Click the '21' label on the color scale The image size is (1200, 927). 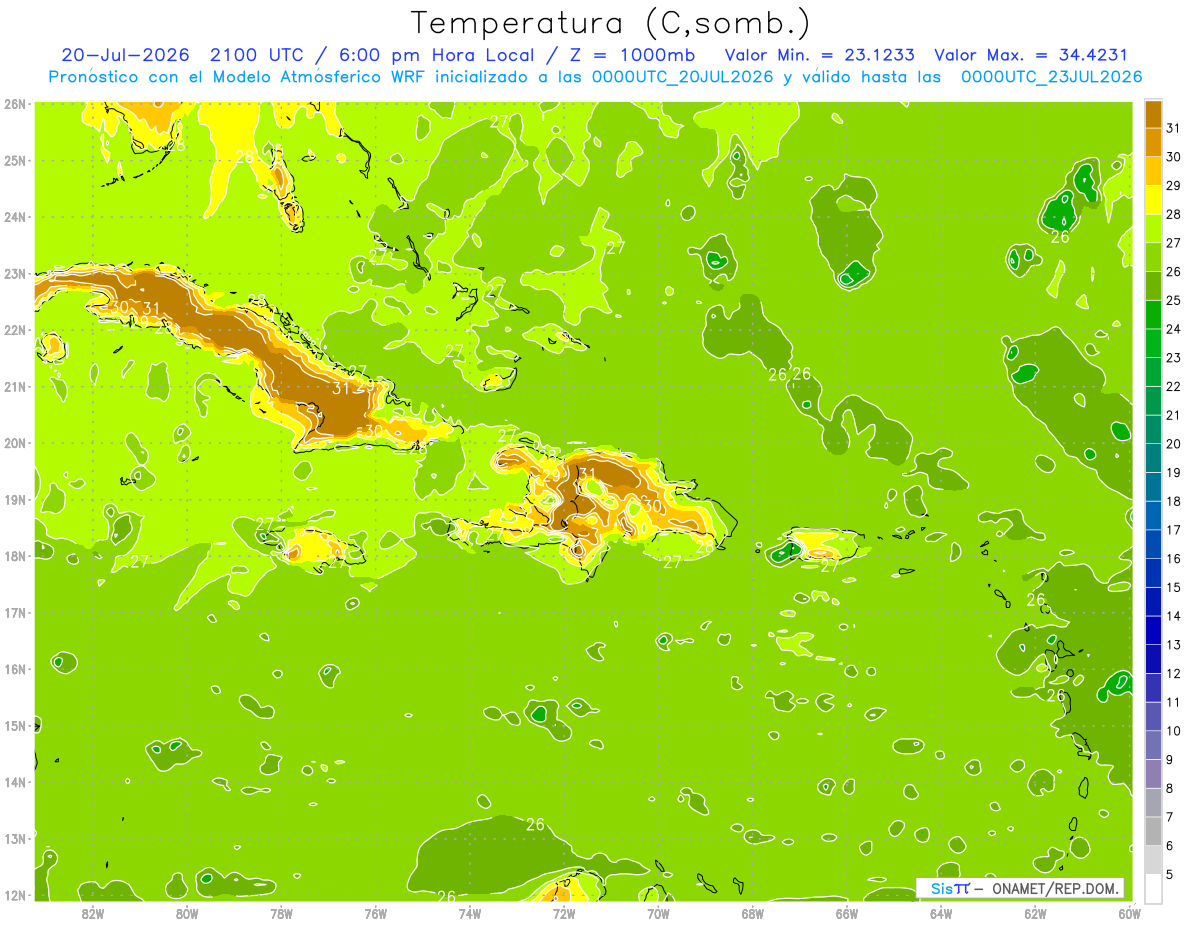(x=1174, y=415)
